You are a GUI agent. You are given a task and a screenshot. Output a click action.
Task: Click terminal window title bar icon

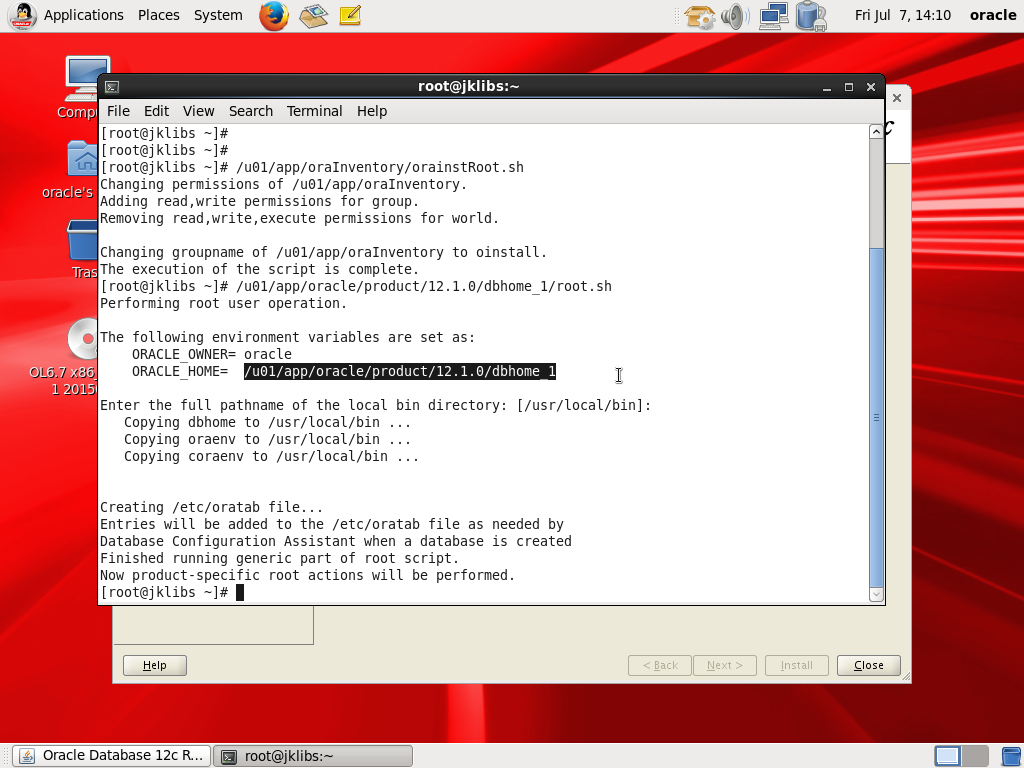[112, 87]
